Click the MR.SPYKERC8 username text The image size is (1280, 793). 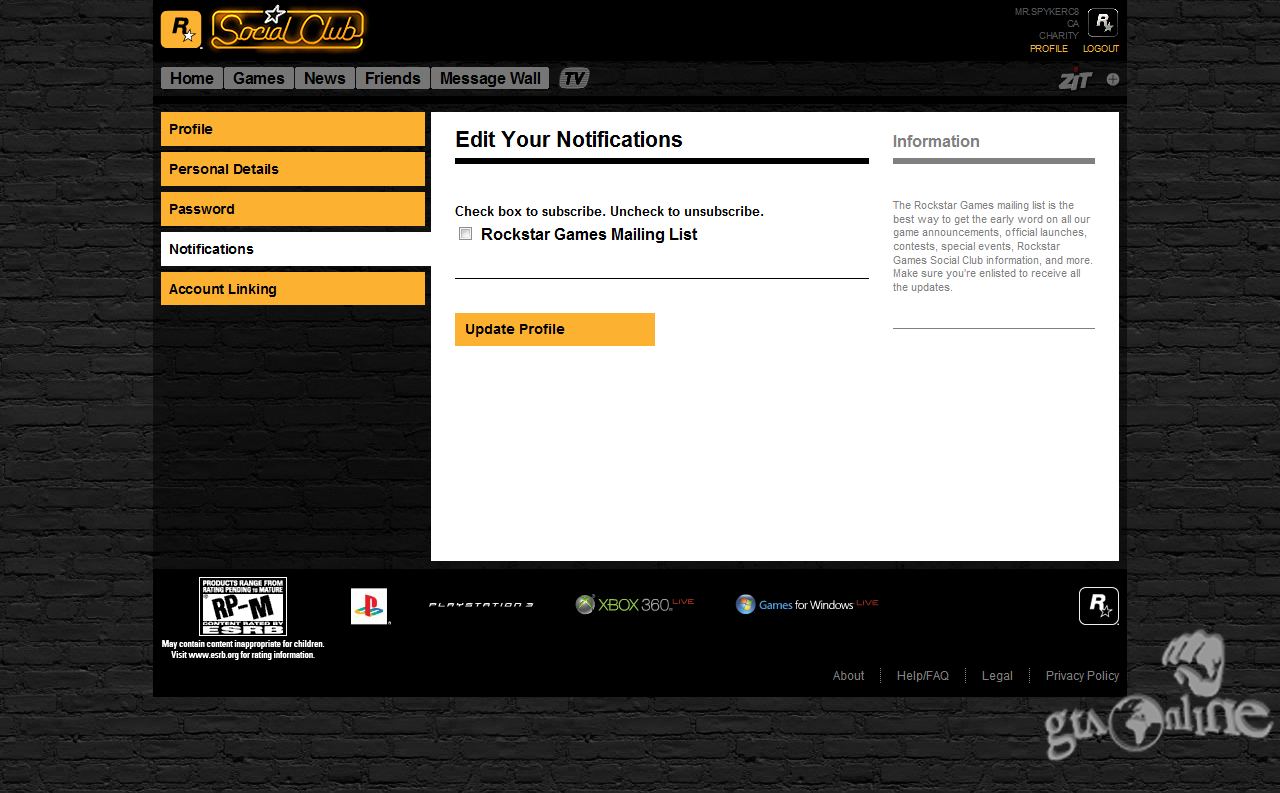(1047, 12)
